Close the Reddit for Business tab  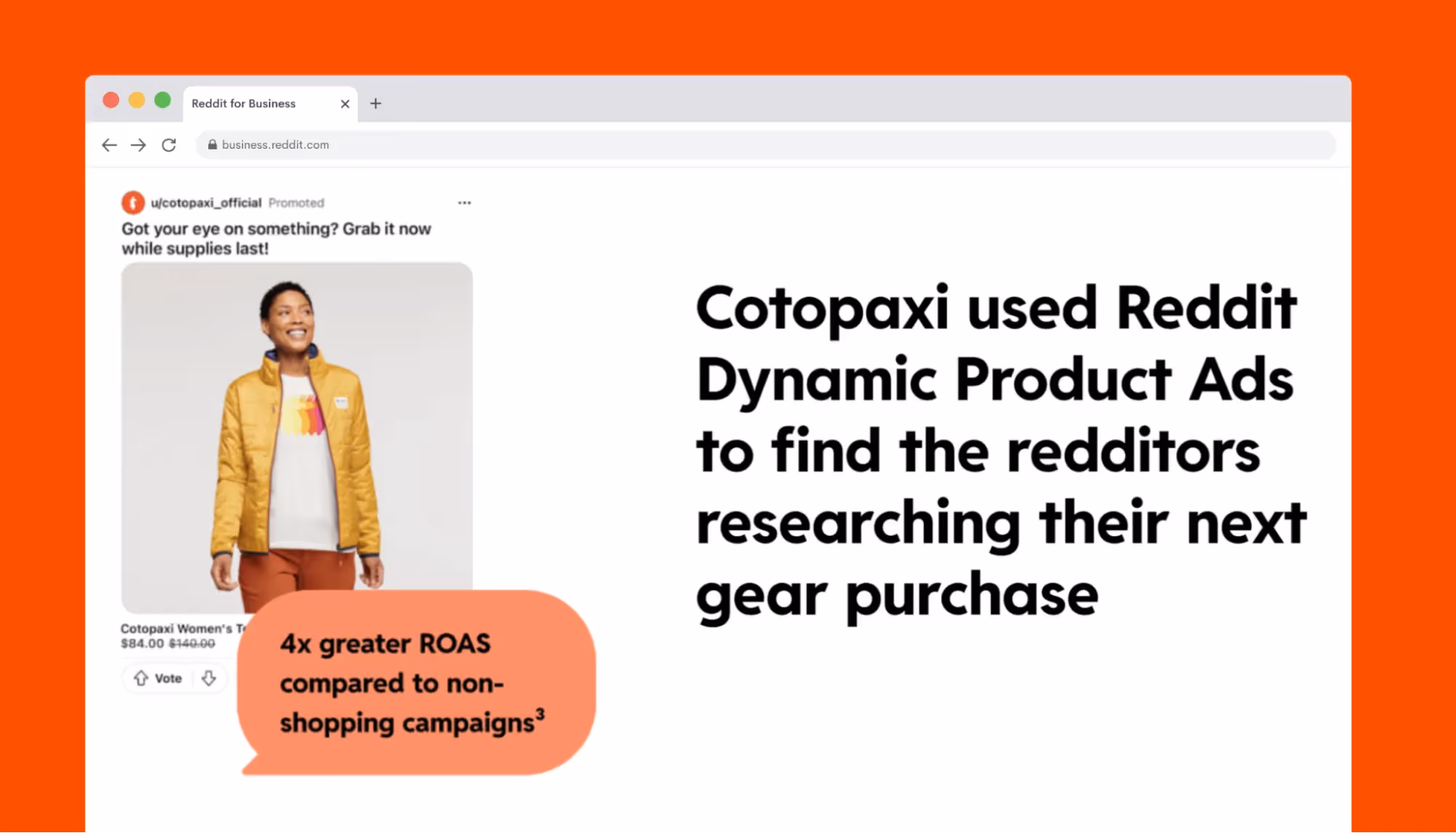coord(345,103)
